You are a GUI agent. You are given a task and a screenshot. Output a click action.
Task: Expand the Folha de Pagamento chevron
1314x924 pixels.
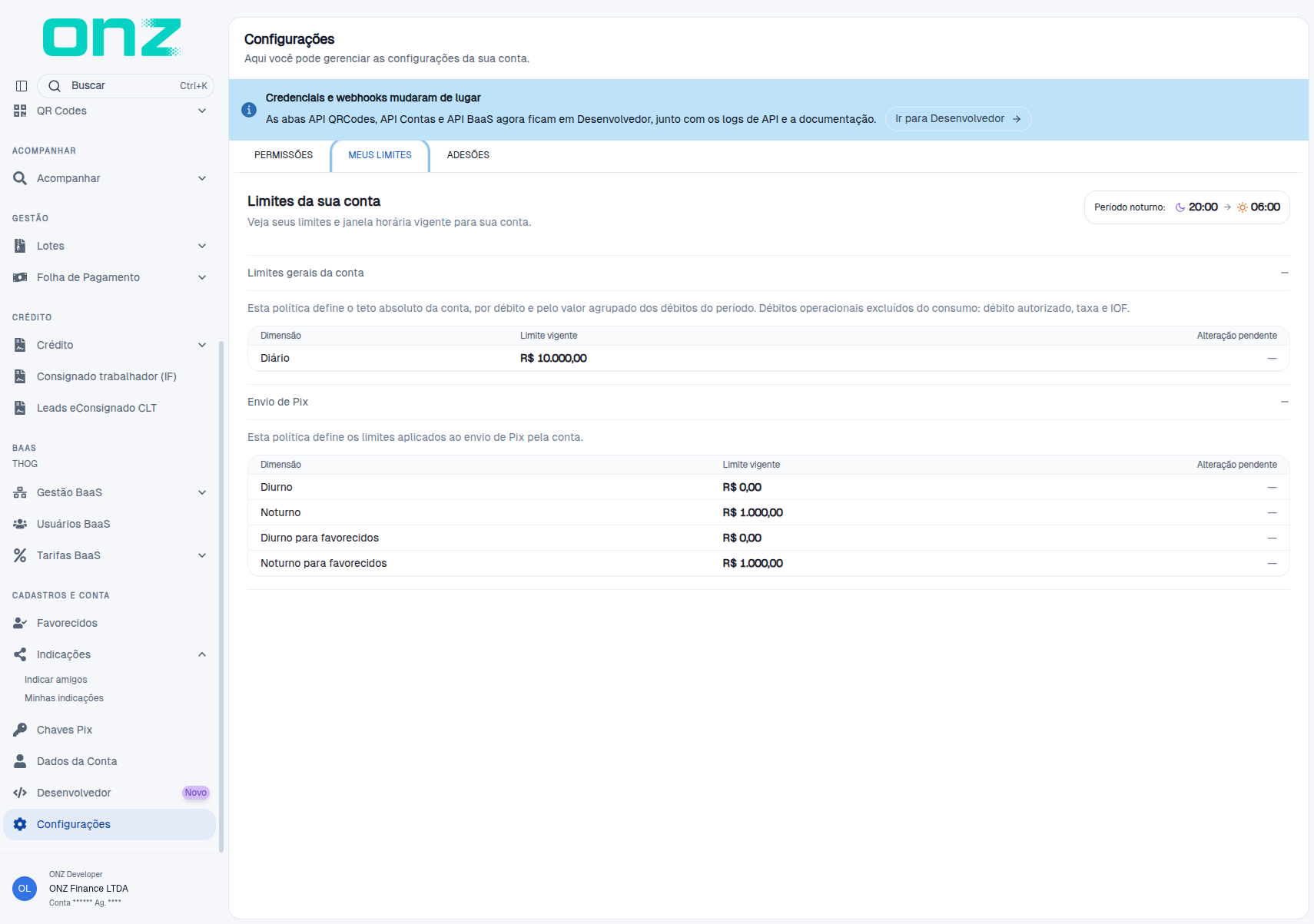(202, 277)
